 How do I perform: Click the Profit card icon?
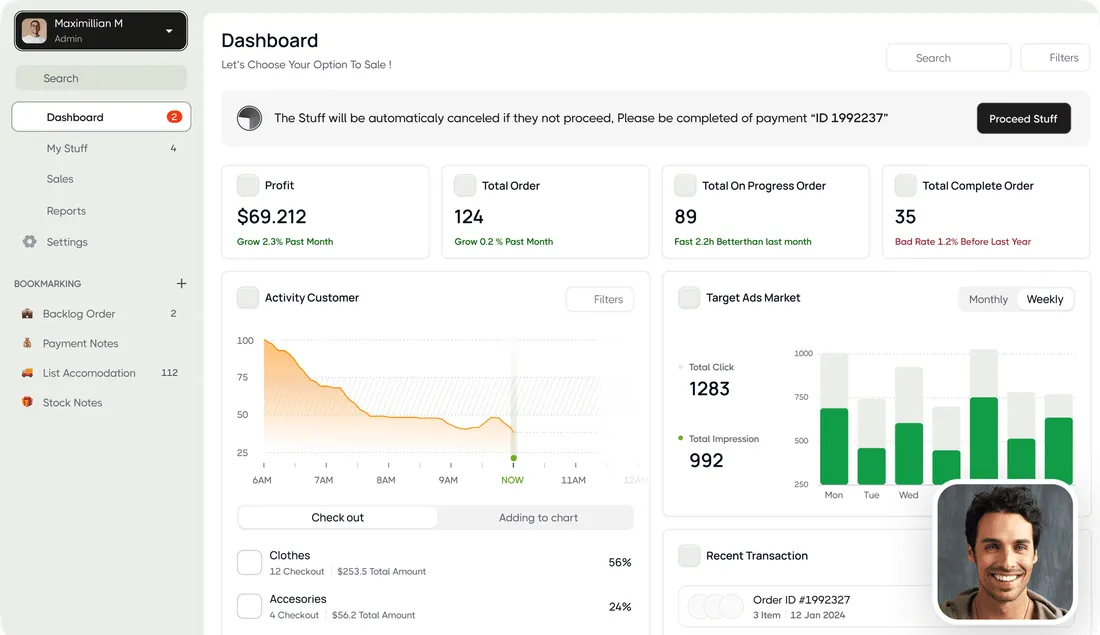(247, 185)
